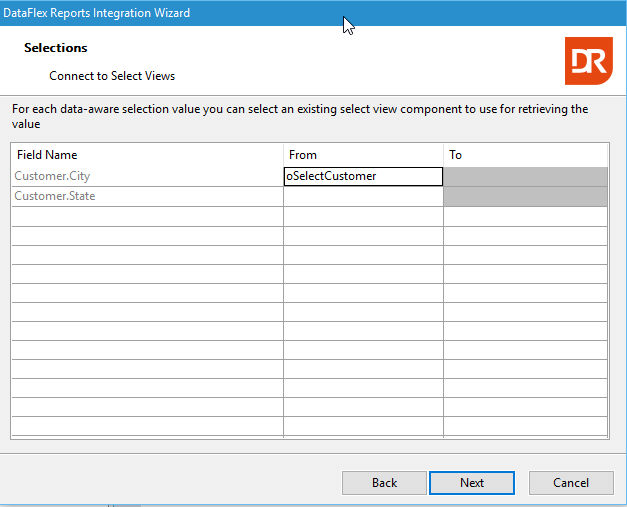The image size is (627, 507).
Task: Click the Field Name column header
Action: (x=147, y=155)
